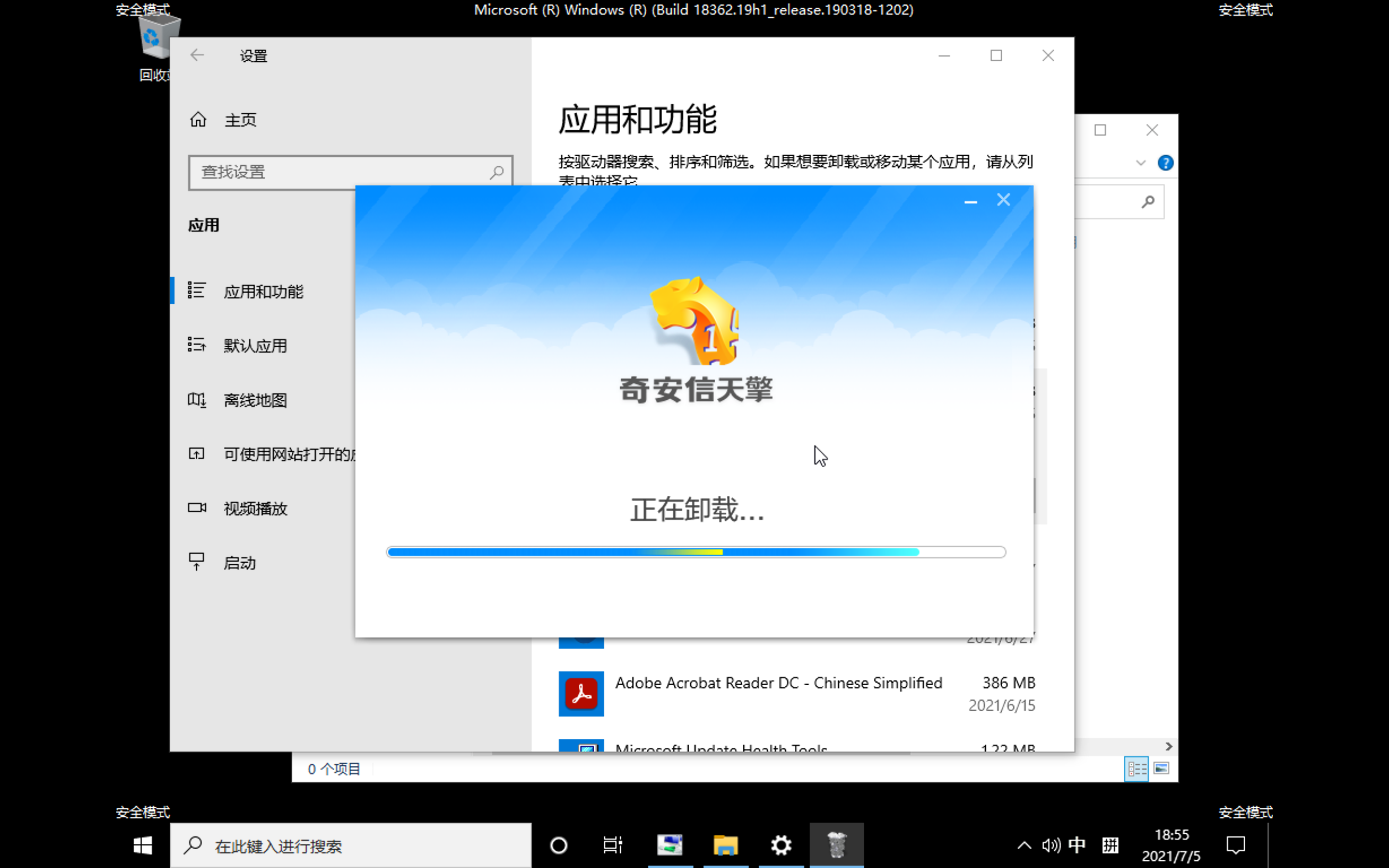1389x868 pixels.
Task: Maximize the Settings window
Action: click(996, 55)
